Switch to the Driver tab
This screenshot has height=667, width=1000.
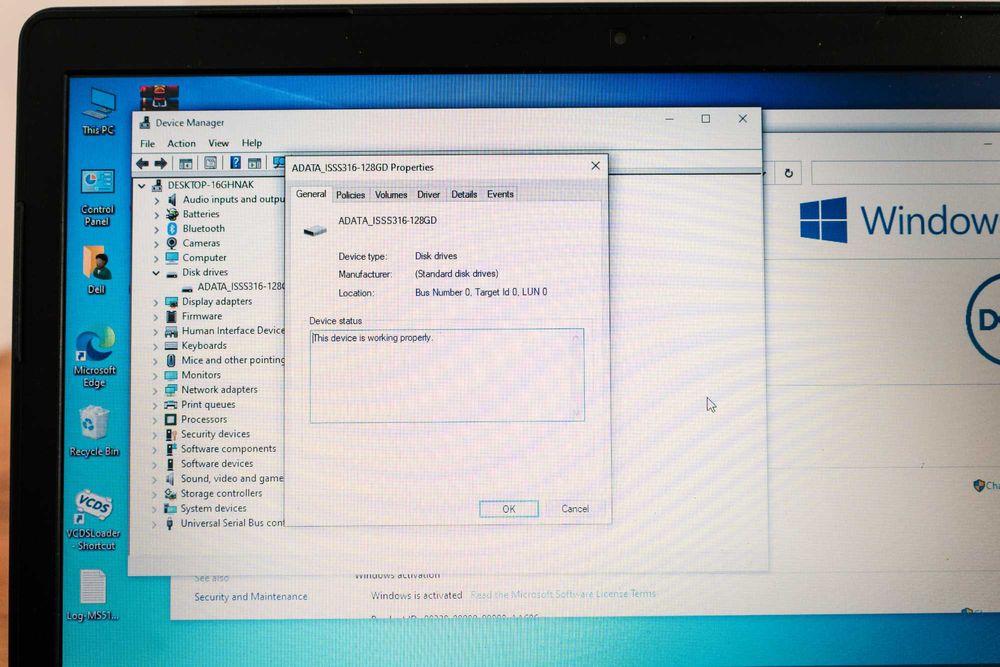(x=429, y=194)
